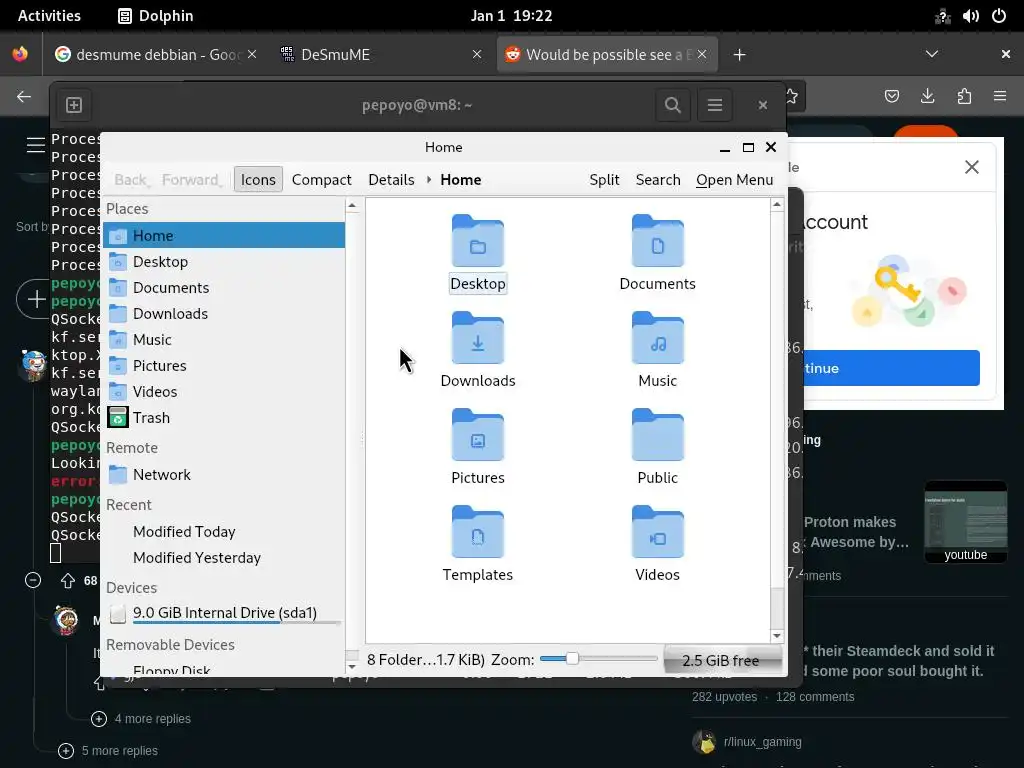Select Documents in the Places sidebar
The height and width of the screenshot is (768, 1024).
(x=224, y=287)
